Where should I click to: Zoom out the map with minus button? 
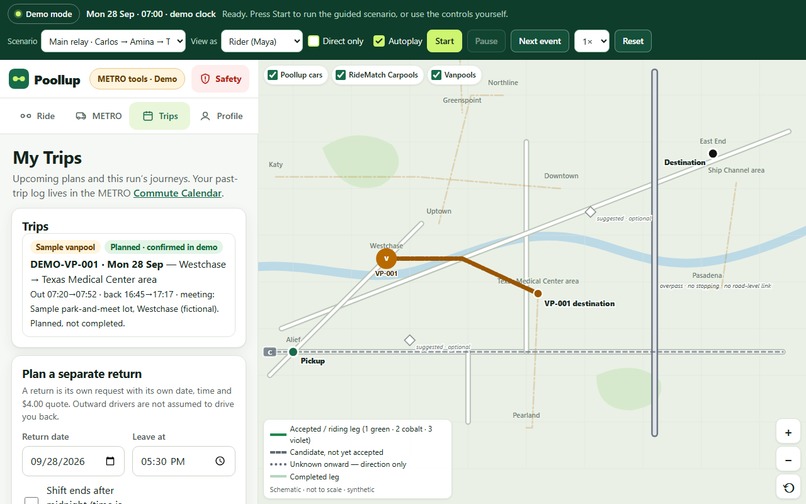coord(788,460)
